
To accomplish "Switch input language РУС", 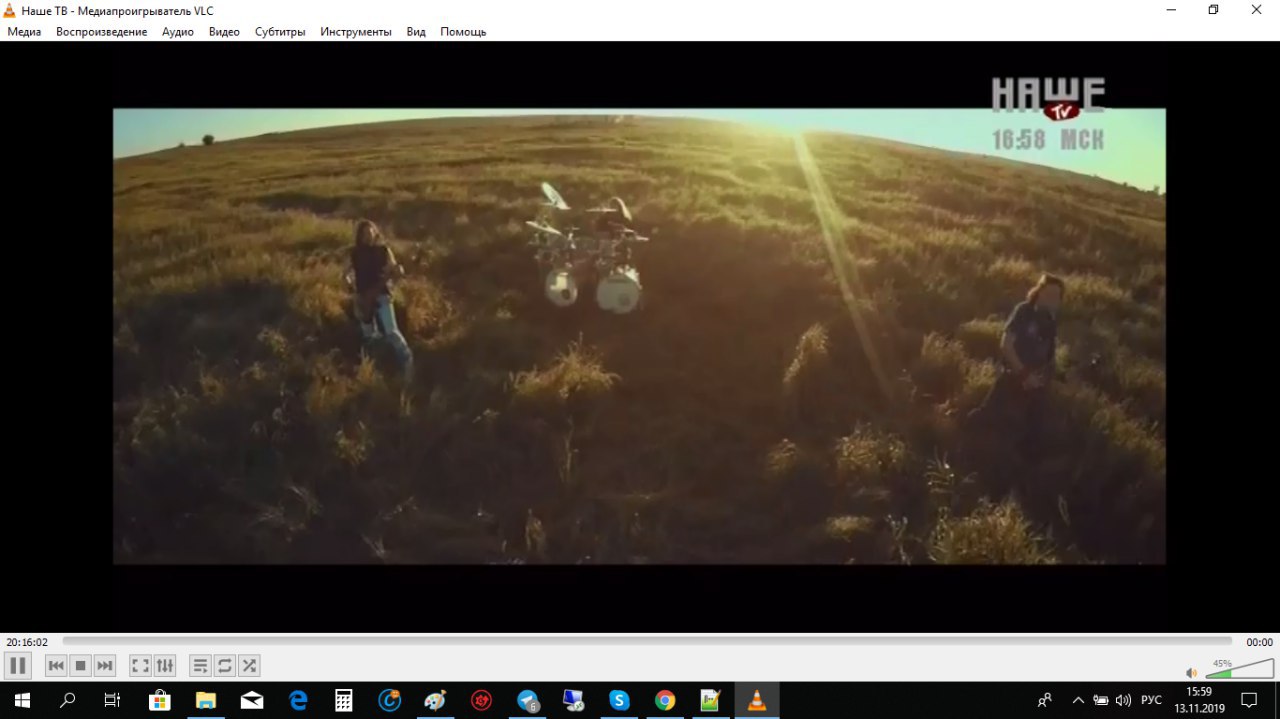I will 1151,700.
